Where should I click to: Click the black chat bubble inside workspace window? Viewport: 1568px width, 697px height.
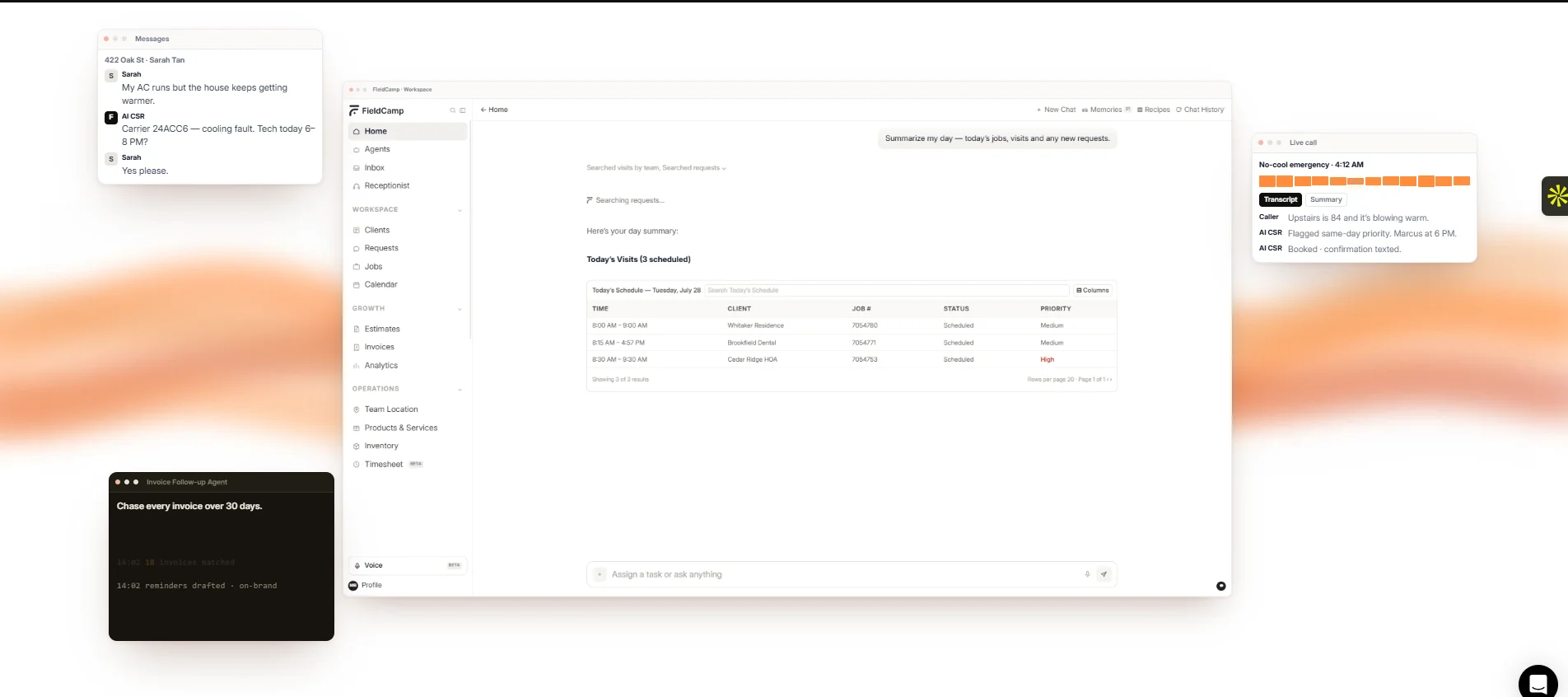[x=1221, y=586]
